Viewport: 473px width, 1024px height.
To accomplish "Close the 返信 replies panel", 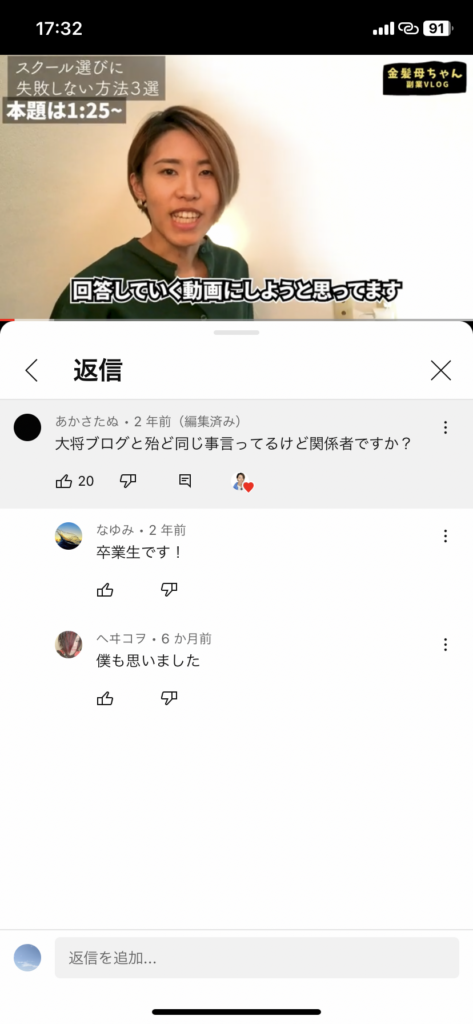I will pos(441,370).
